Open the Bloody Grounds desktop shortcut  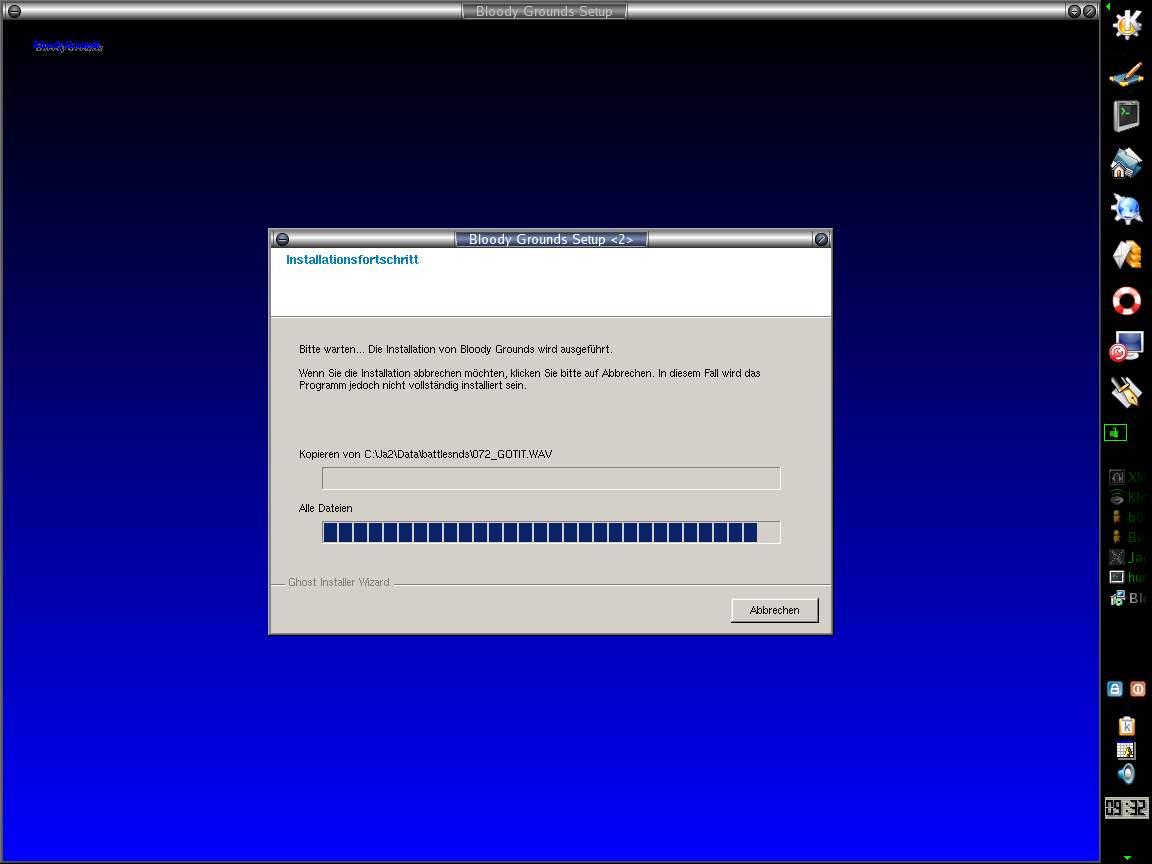coord(66,45)
